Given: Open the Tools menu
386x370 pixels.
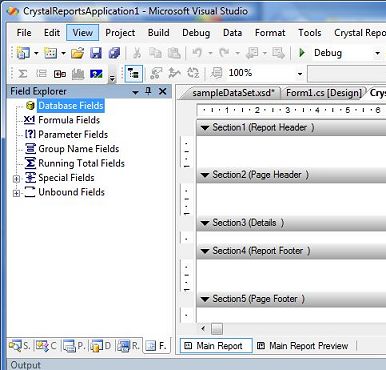Looking at the screenshot, I should tap(310, 33).
